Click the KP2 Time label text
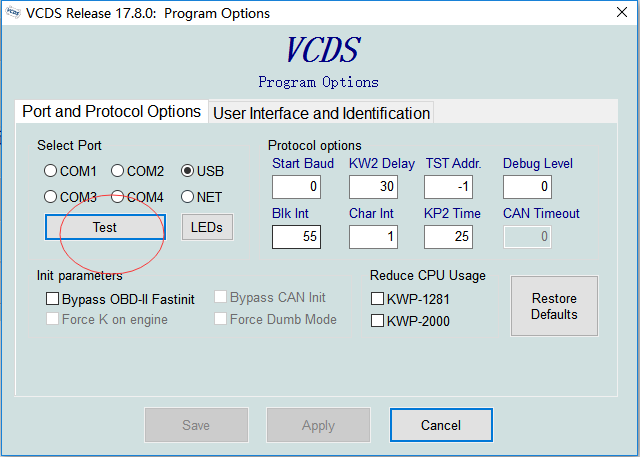640x457 pixels. 452,213
